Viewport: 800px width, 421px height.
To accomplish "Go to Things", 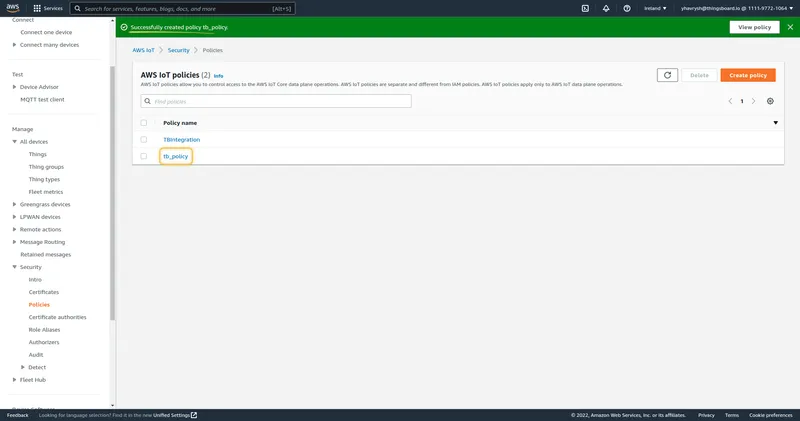I will [37, 154].
